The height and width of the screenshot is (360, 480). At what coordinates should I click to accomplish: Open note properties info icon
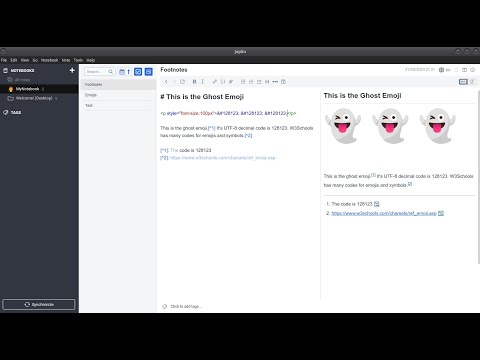[x=472, y=70]
